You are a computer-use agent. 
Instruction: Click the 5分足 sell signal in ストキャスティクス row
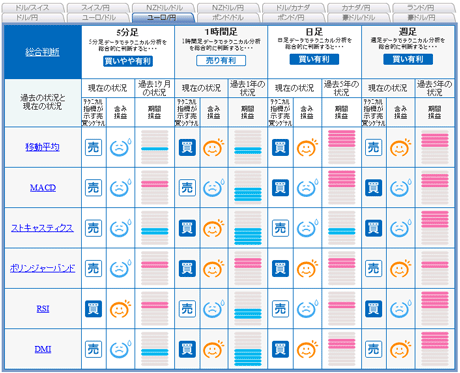93,228
